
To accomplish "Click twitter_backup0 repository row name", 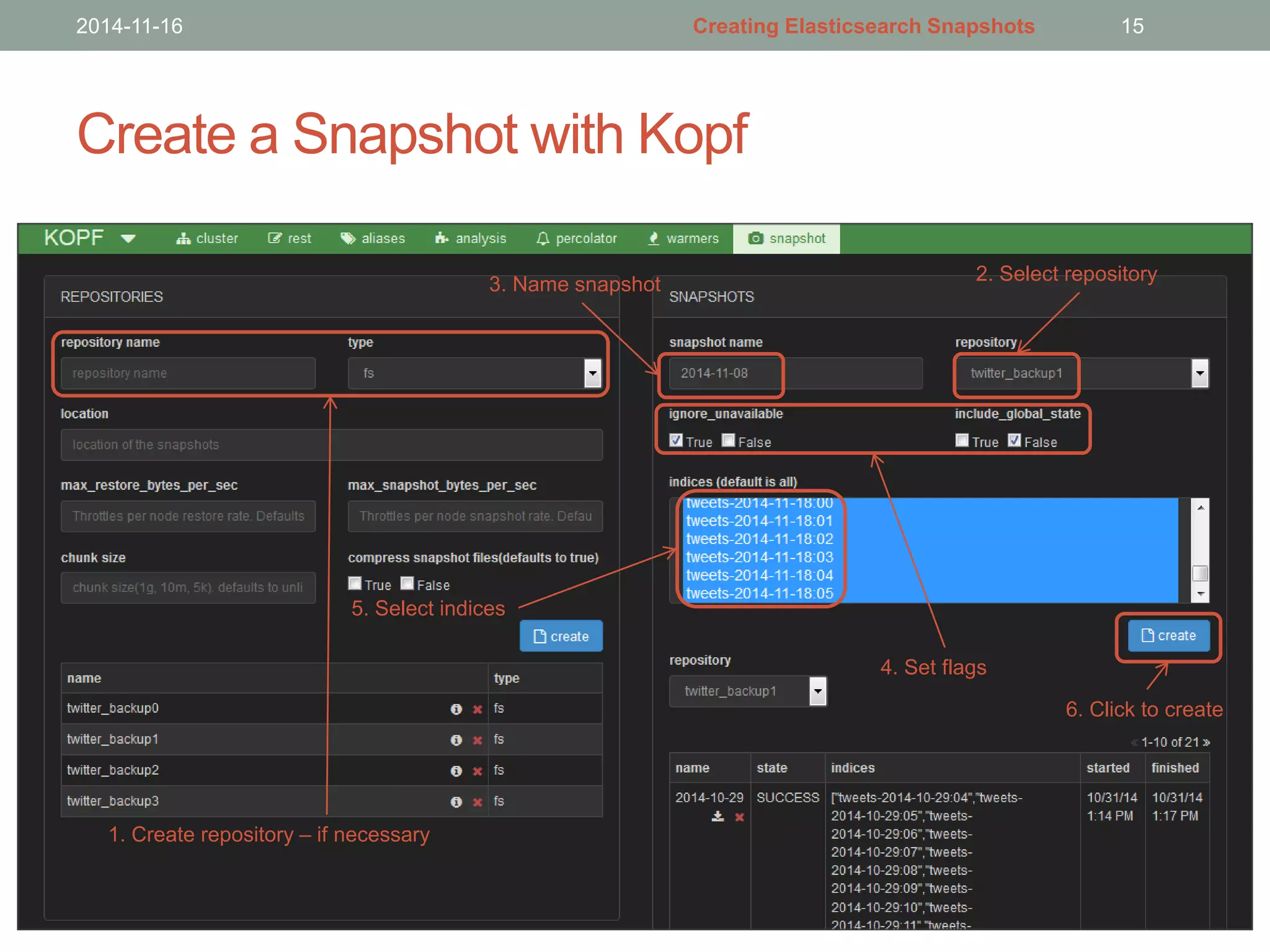I will click(113, 708).
